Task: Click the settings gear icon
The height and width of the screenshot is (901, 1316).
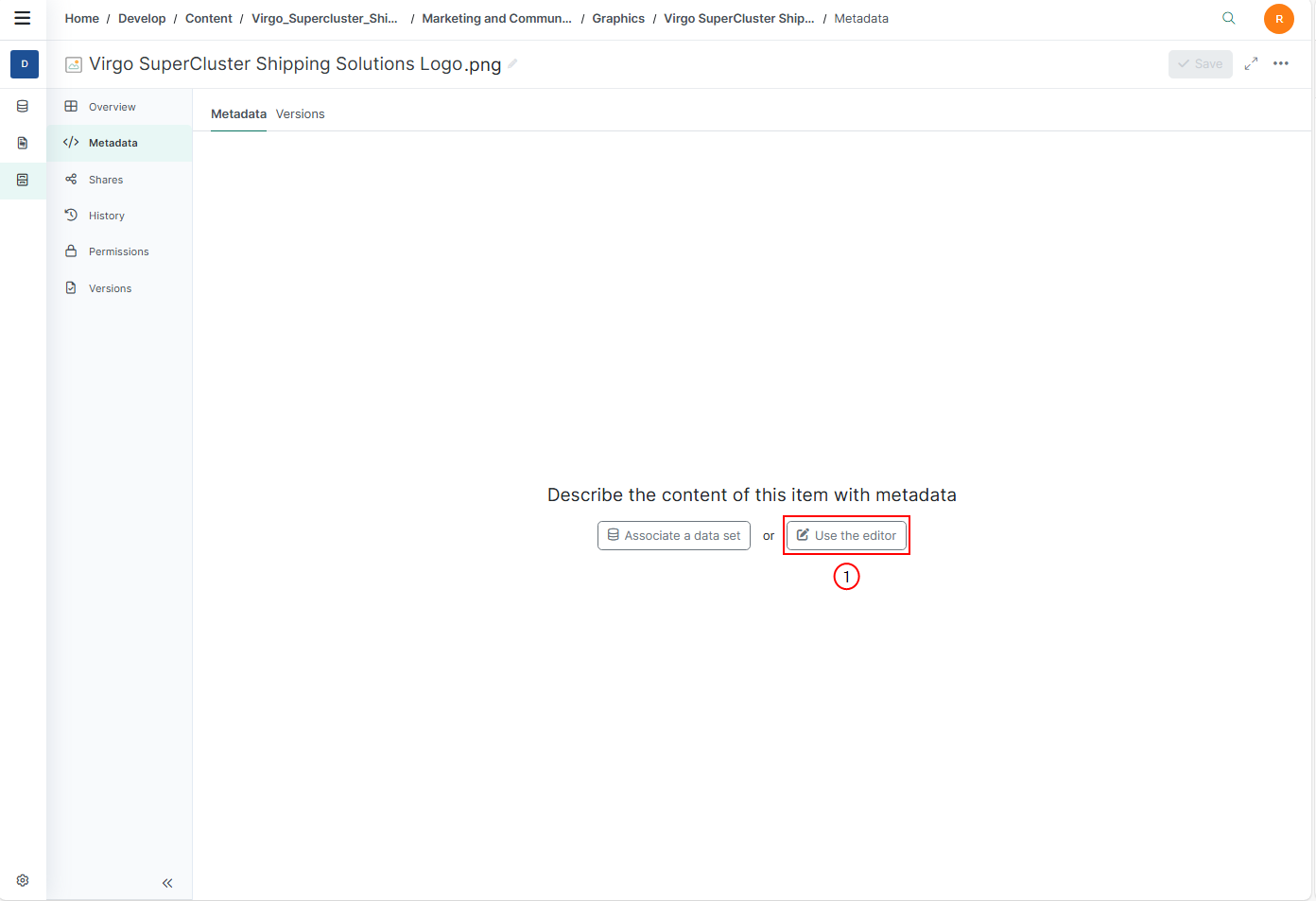Action: click(23, 880)
